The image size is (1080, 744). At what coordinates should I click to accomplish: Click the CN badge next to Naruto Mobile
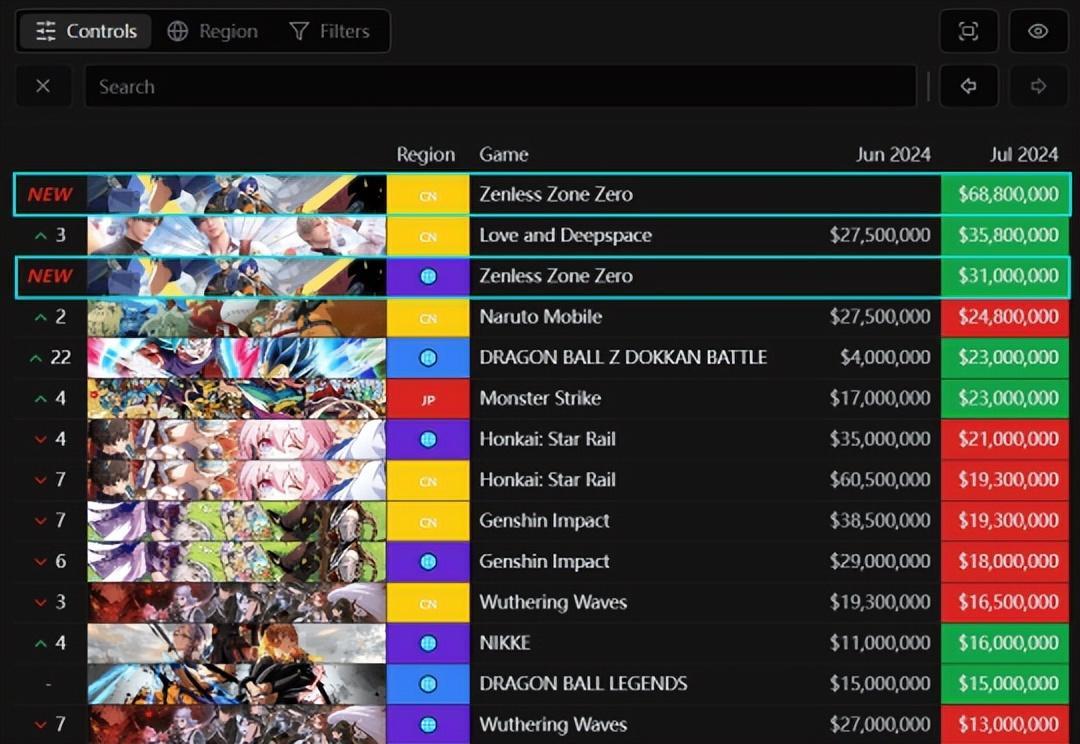click(x=428, y=318)
